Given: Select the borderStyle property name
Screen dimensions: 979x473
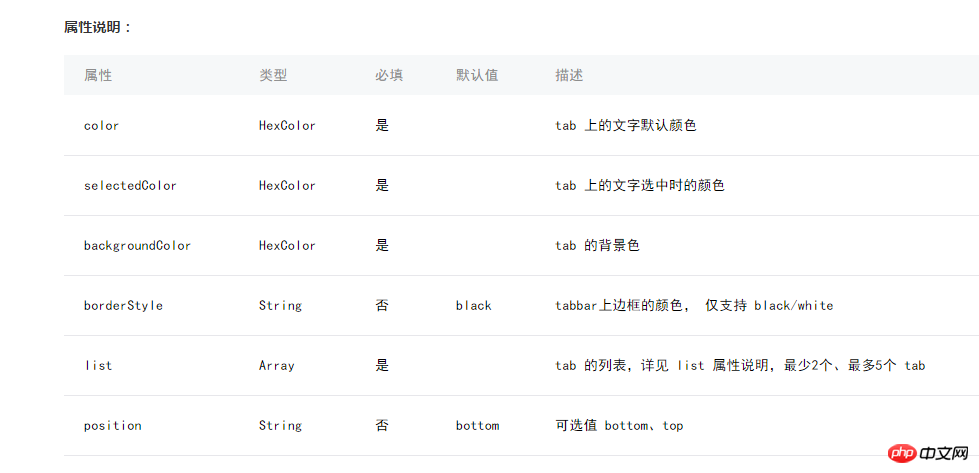Looking at the screenshot, I should pos(123,306).
